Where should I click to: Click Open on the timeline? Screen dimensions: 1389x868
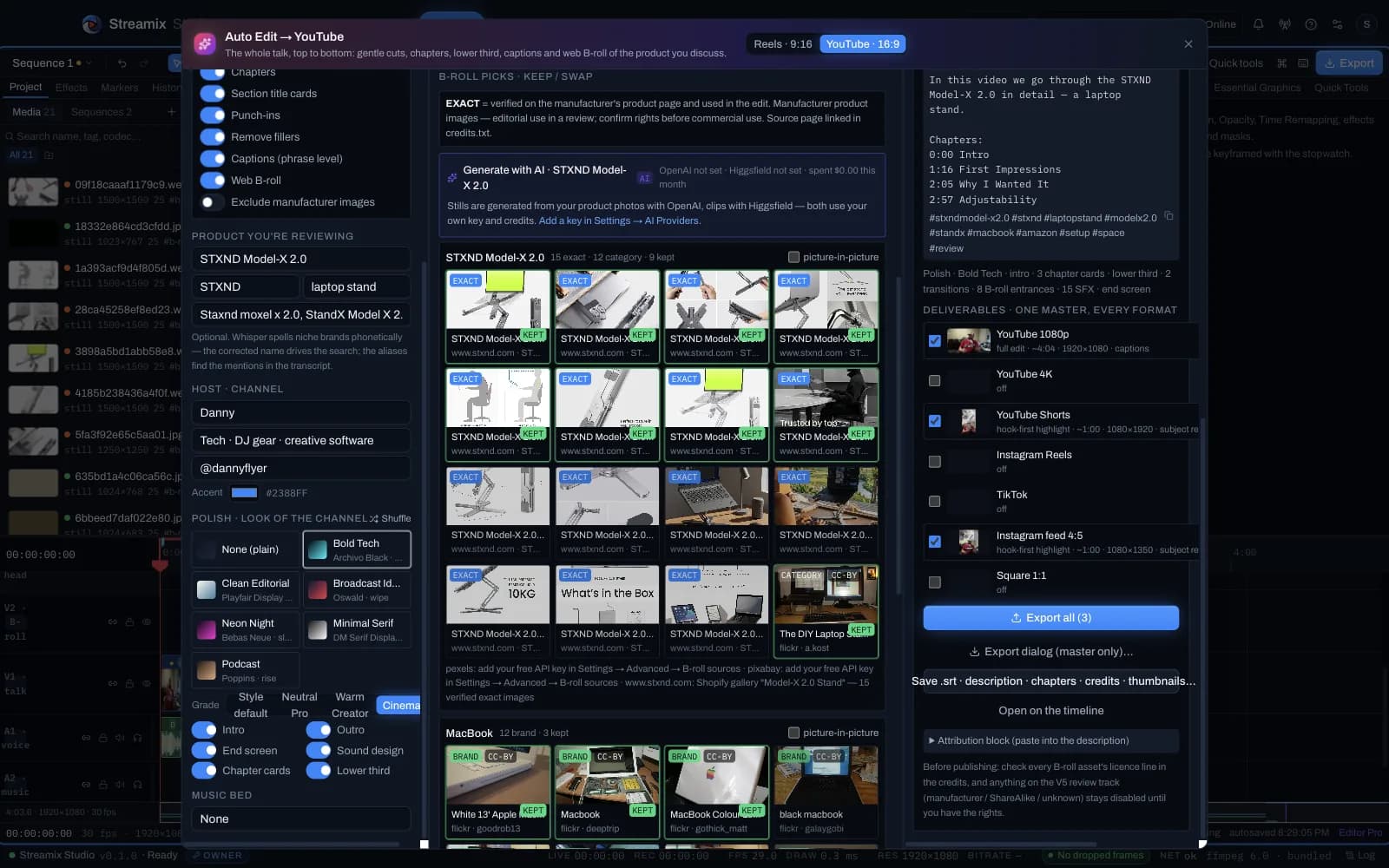[1050, 711]
